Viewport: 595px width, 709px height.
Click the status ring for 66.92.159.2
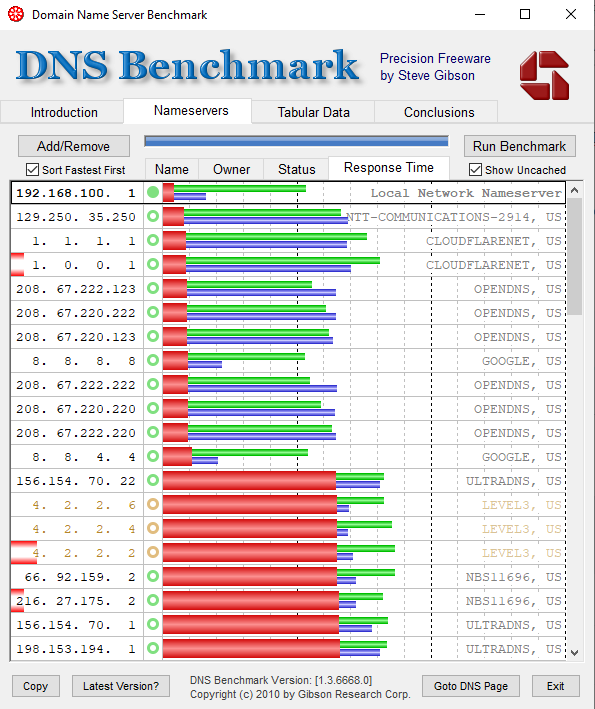[153, 576]
